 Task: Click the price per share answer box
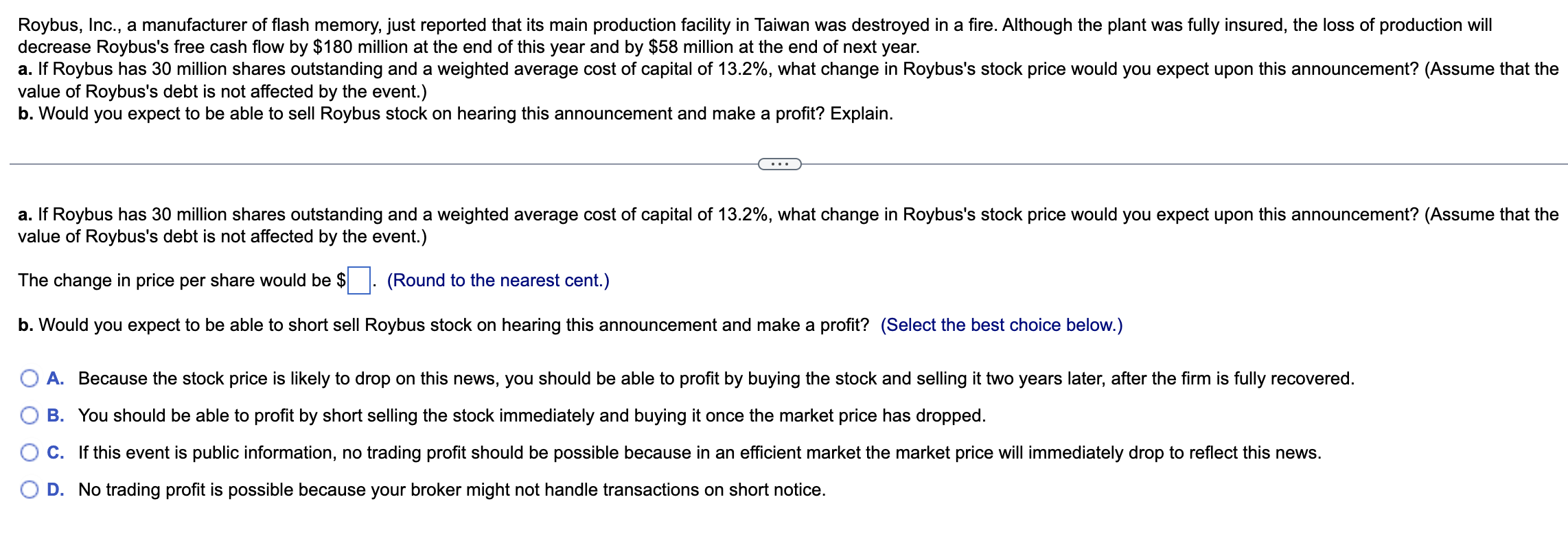coord(360,280)
